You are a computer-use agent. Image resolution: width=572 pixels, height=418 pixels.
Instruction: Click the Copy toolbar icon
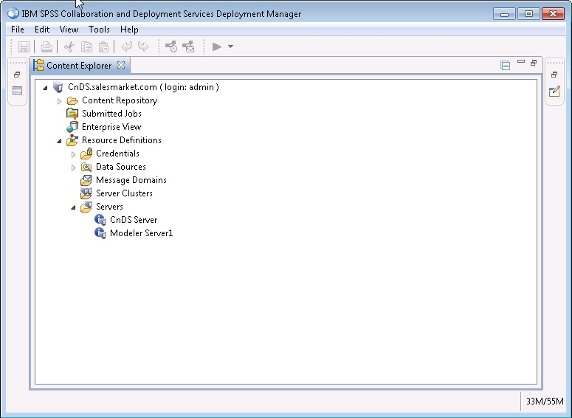[86, 47]
